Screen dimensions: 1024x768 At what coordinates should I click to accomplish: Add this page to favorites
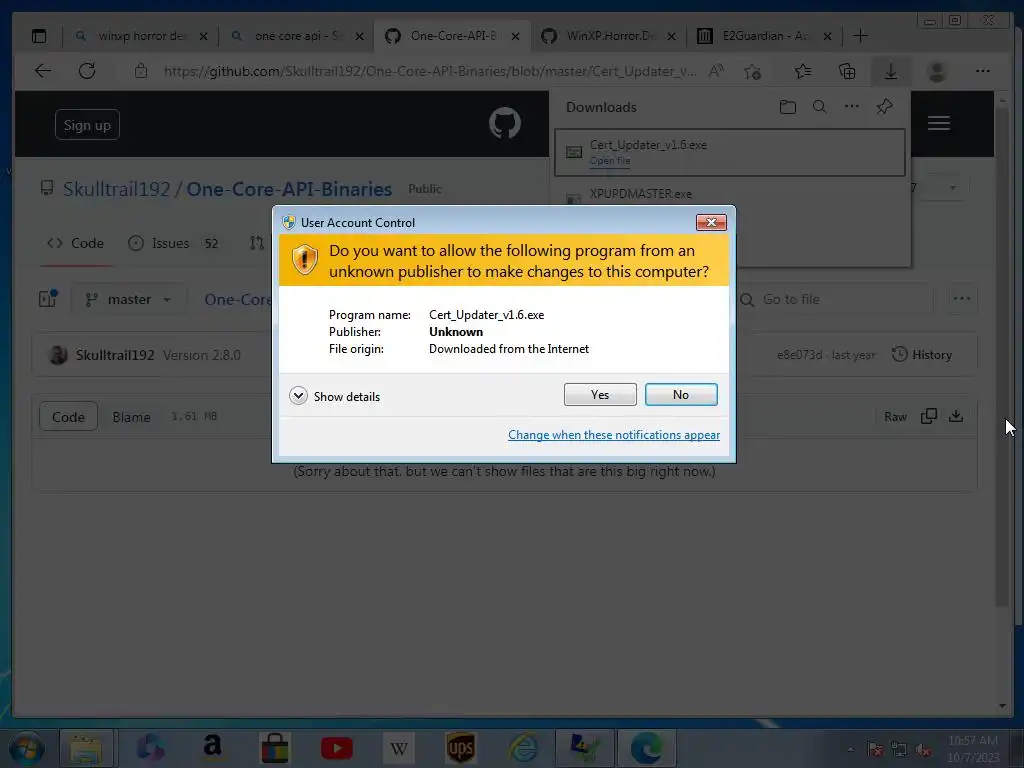(752, 71)
